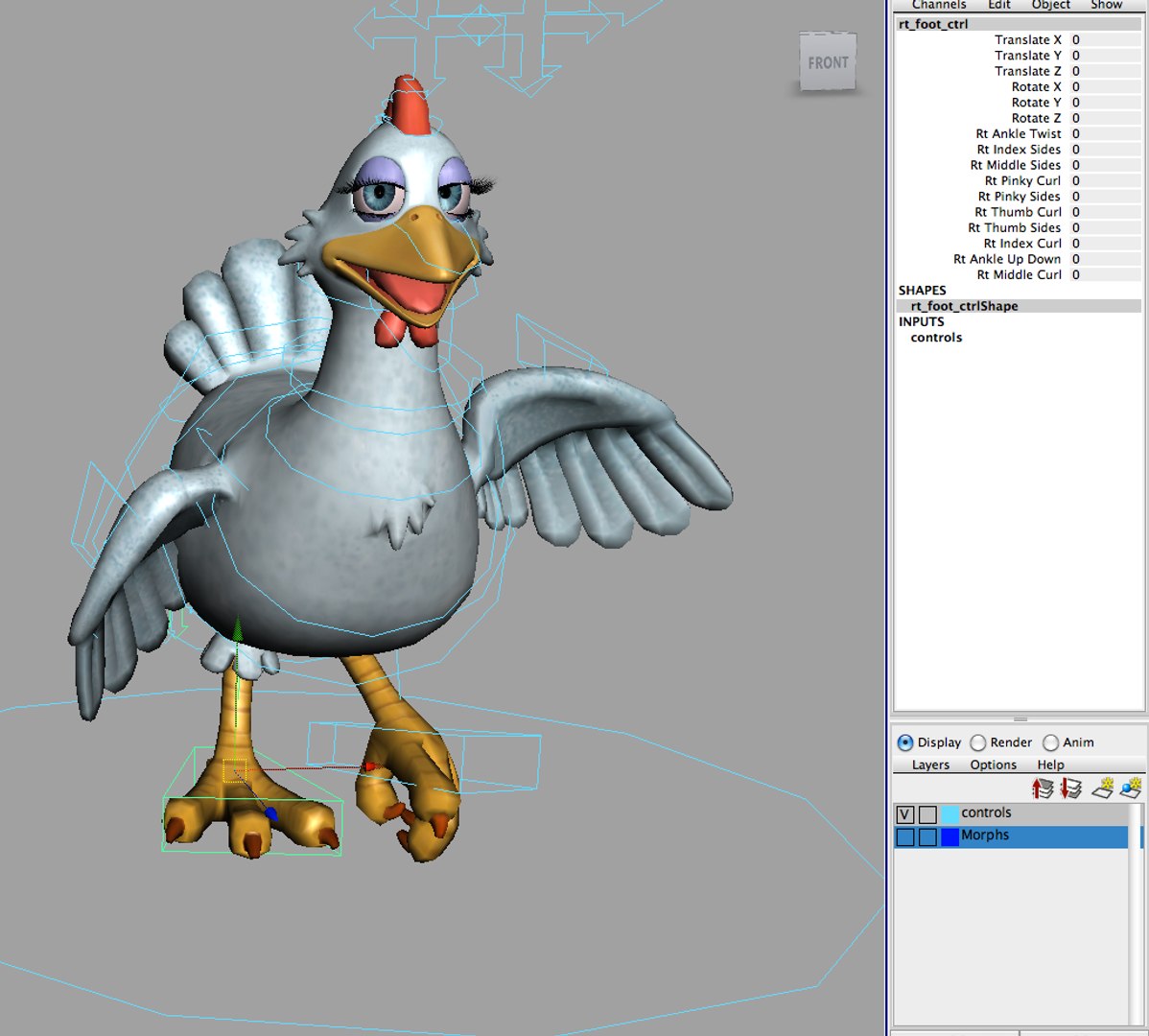Open the Edit menu in Channel Box
Image resolution: width=1149 pixels, height=1036 pixels.
[x=998, y=5]
